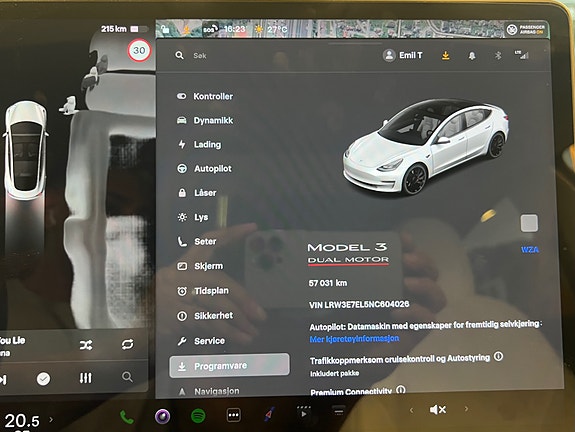575x432 pixels.
Task: Open the Lading menu
Action: pyautogui.click(x=199, y=144)
